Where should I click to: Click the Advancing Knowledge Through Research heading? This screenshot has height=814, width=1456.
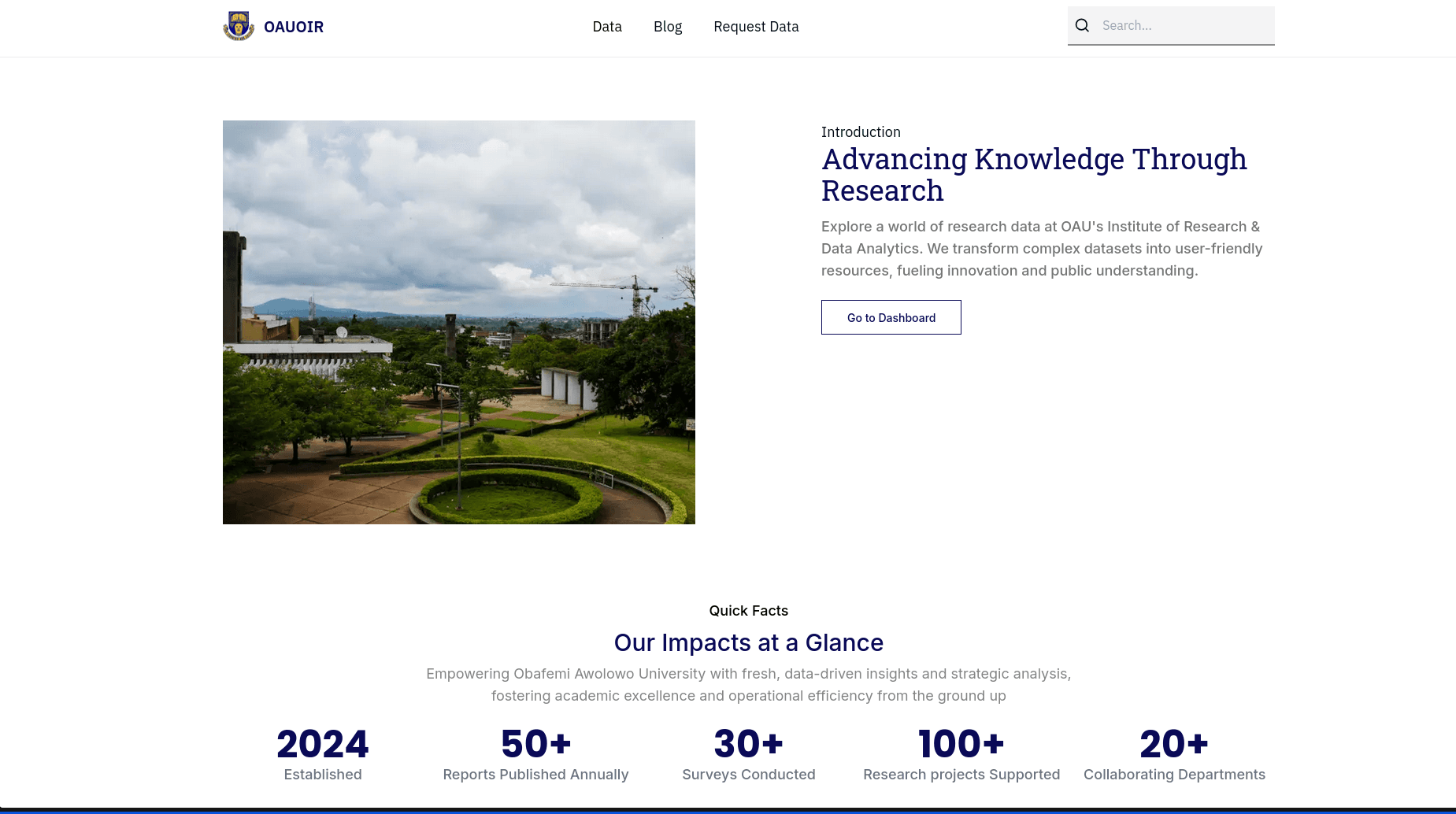tap(1033, 175)
